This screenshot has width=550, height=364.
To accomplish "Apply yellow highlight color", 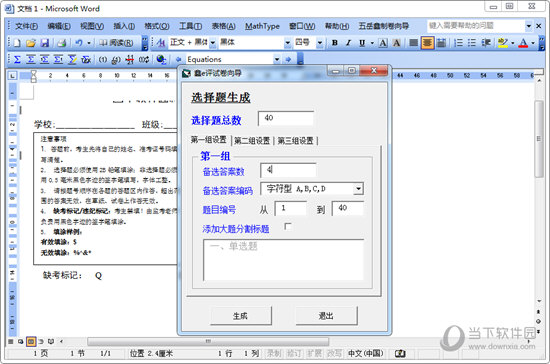I will [x=503, y=43].
